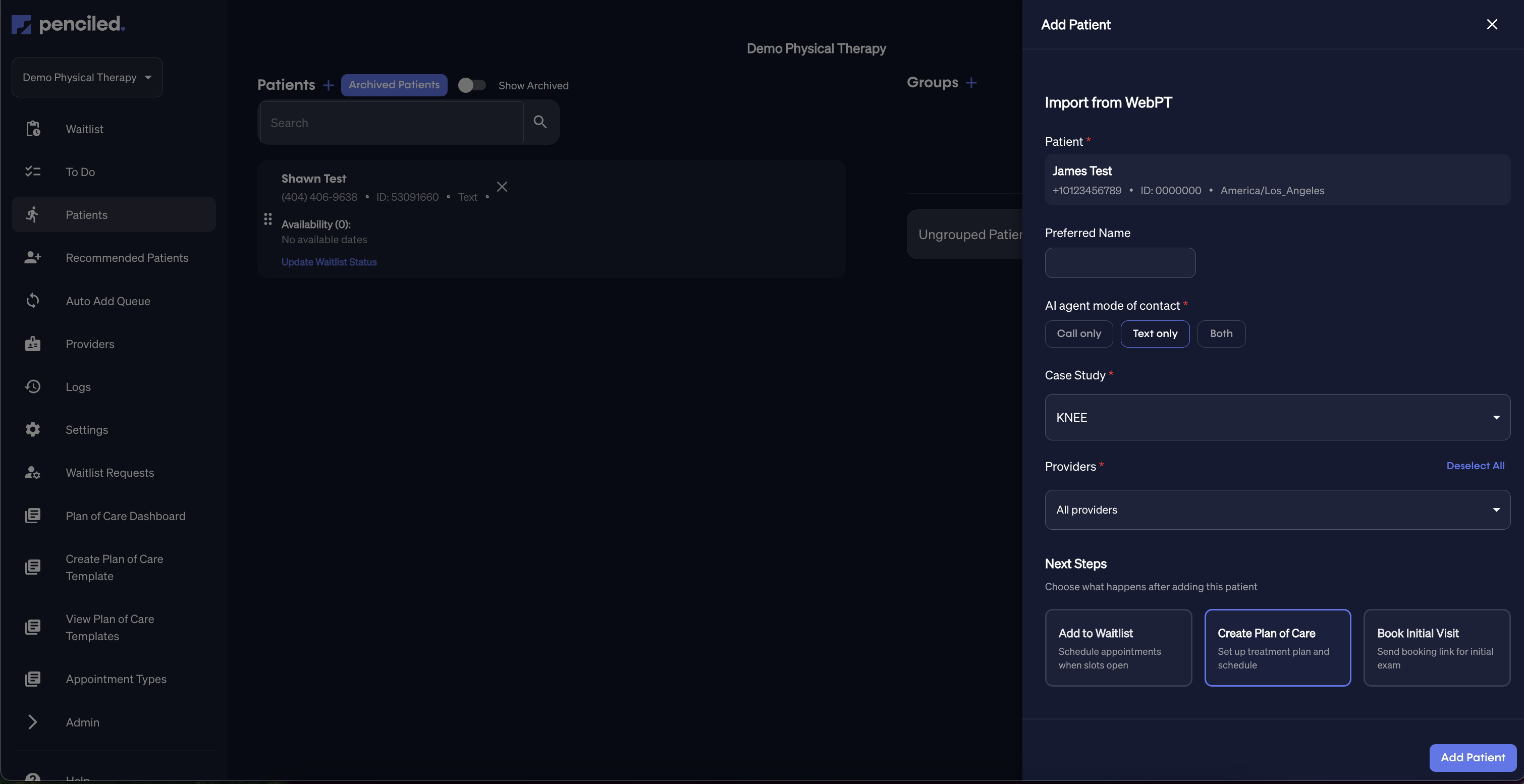
Task: Select the Both contact mode option
Action: pos(1221,333)
